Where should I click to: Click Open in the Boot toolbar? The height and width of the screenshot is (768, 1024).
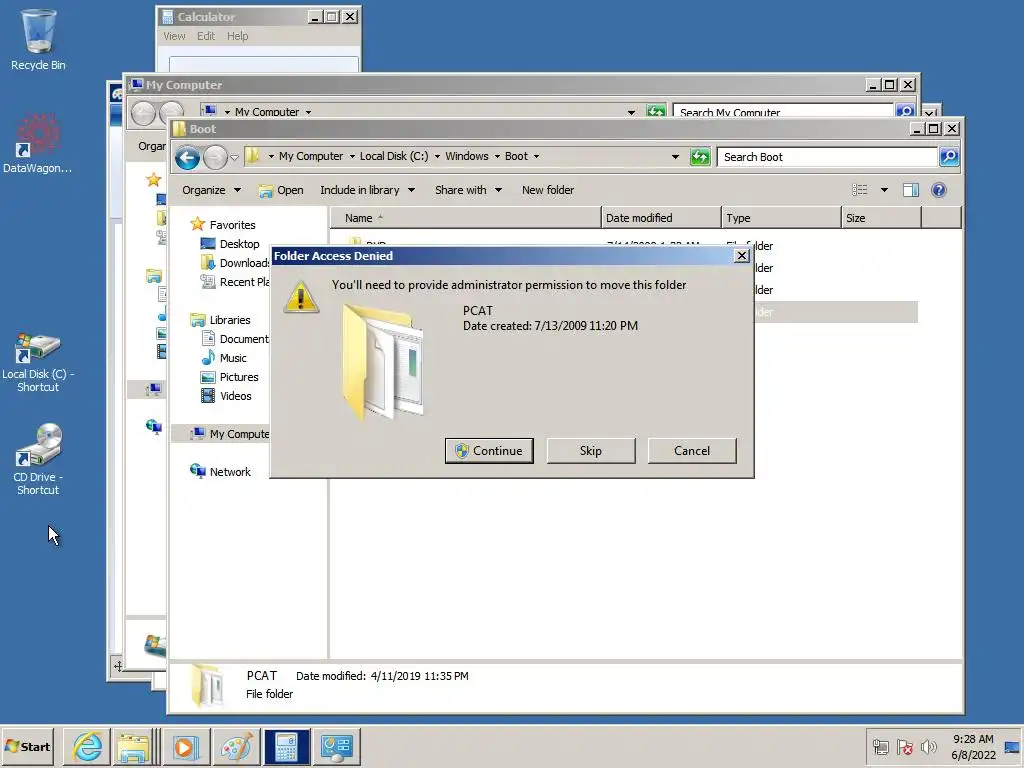point(281,190)
